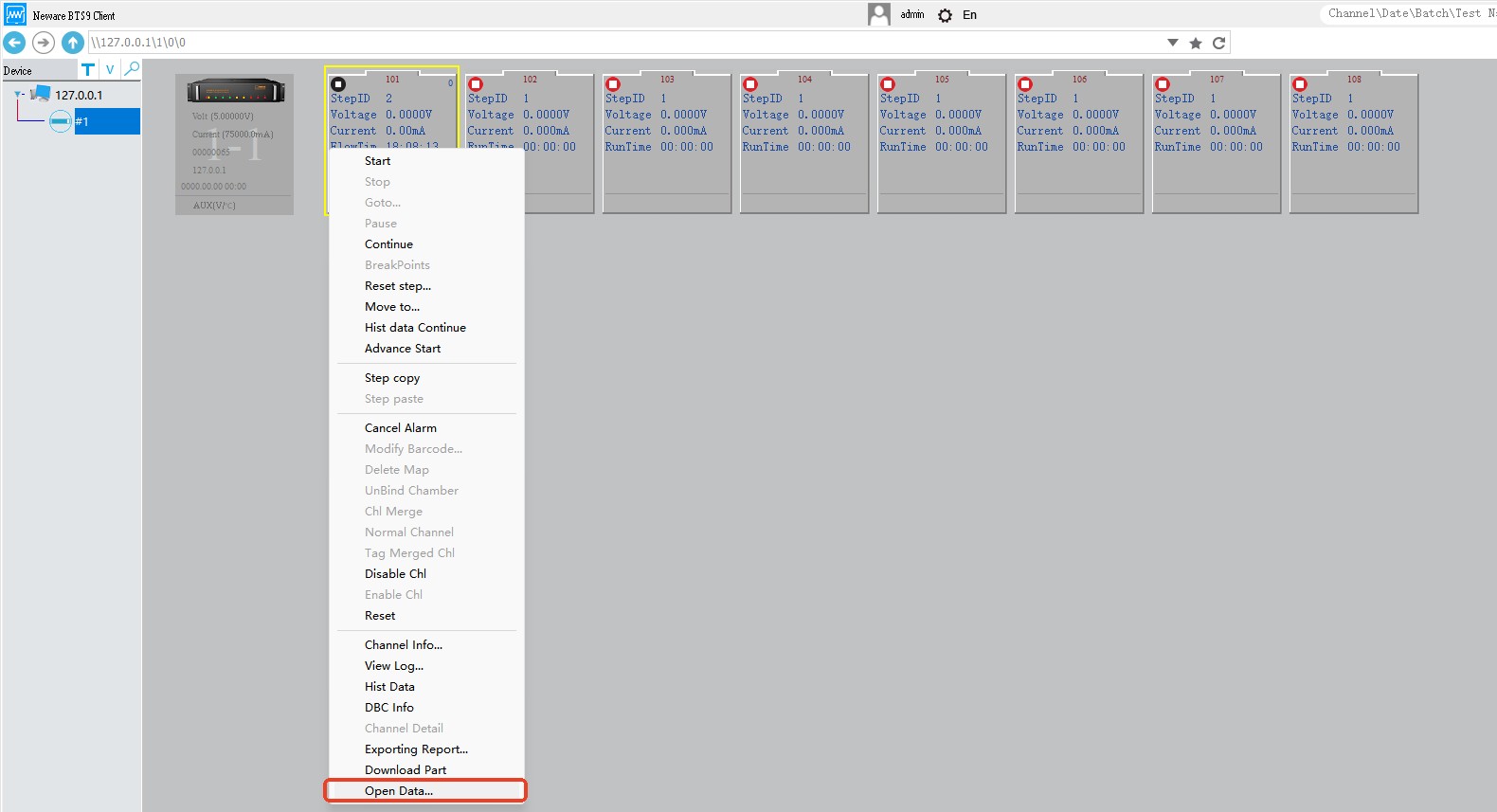This screenshot has width=1497, height=812.
Task: Click the address path input field
Action: click(x=625, y=43)
